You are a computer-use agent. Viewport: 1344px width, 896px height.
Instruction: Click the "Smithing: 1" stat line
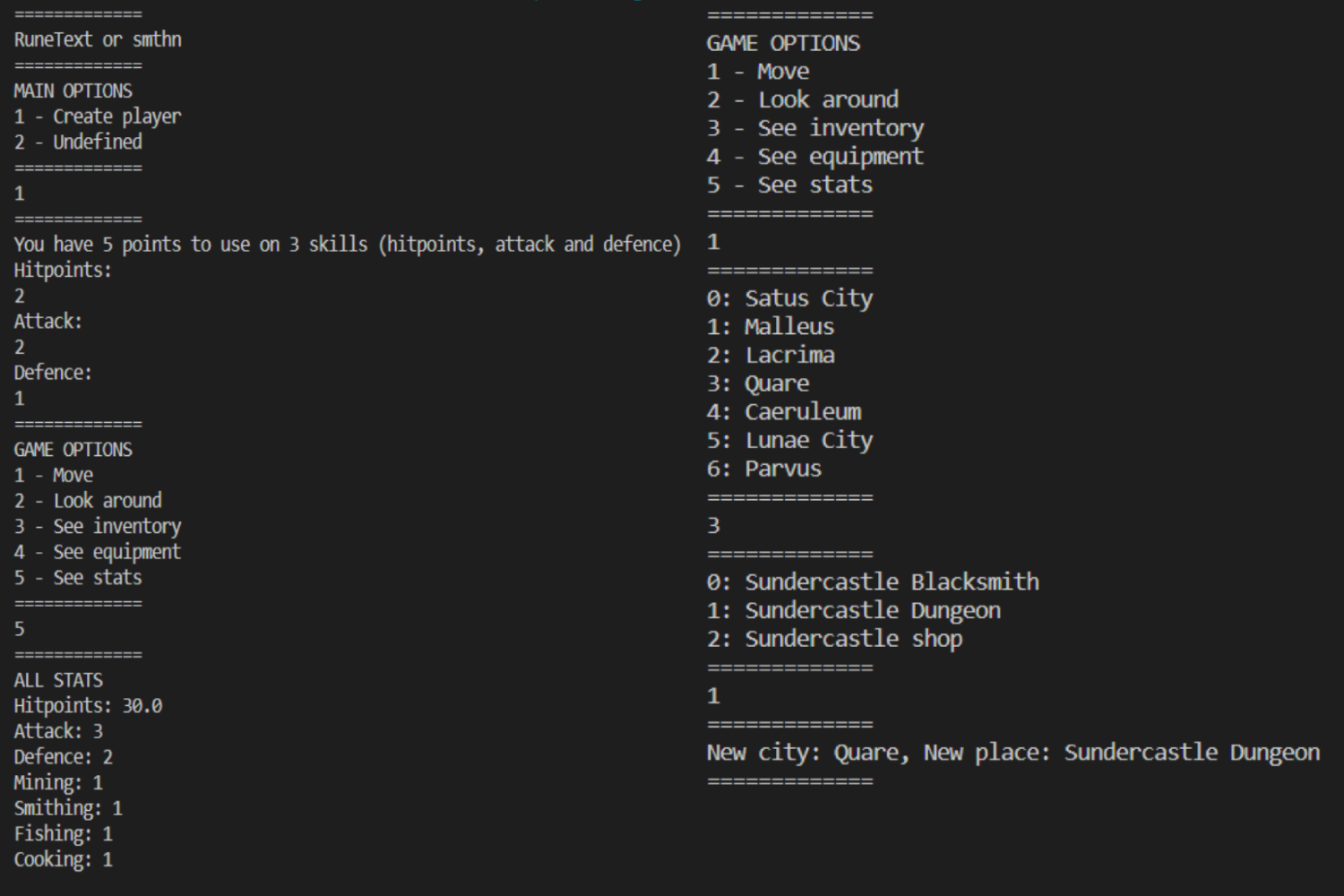point(68,808)
